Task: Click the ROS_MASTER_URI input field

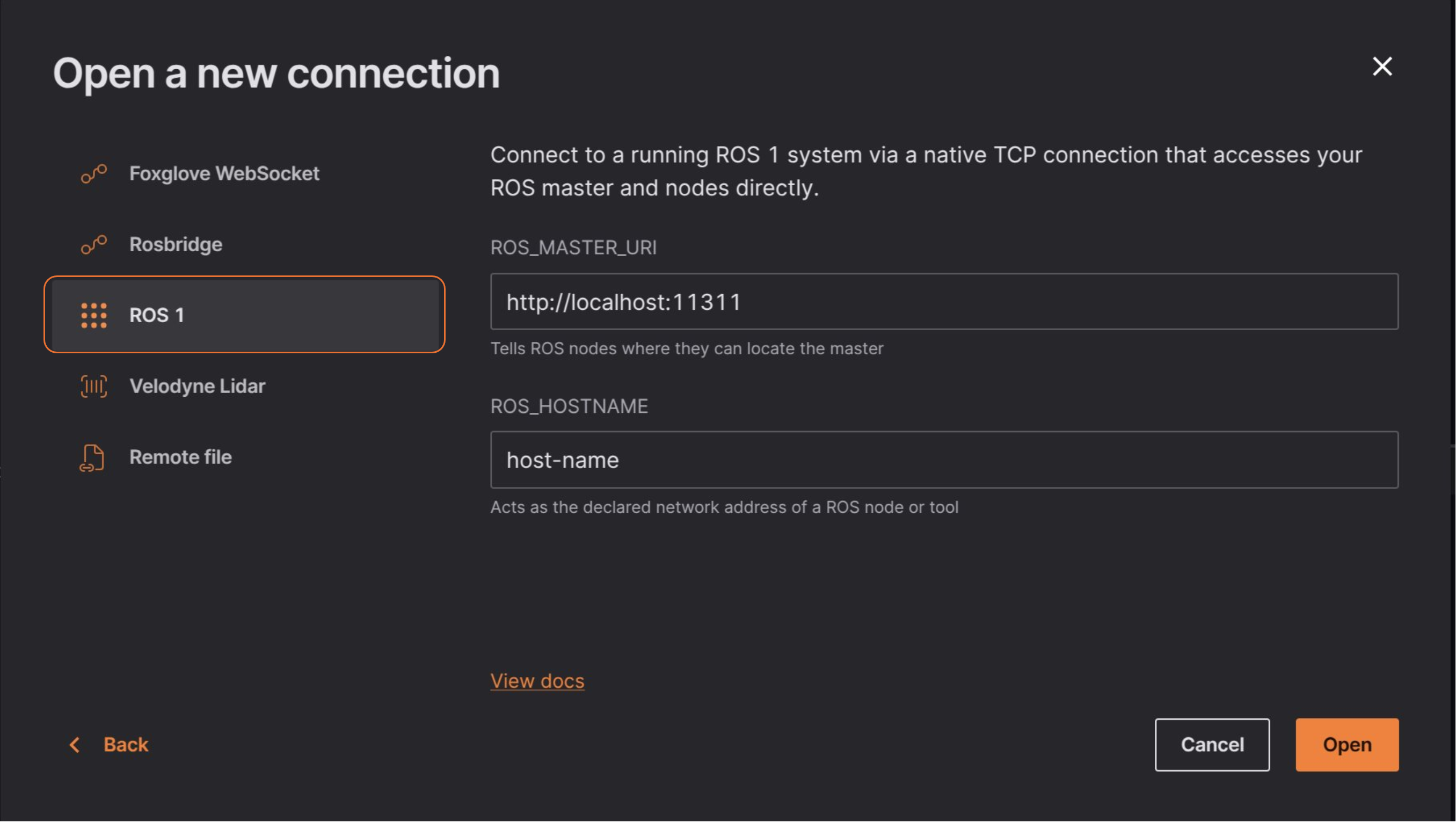Action: pyautogui.click(x=944, y=302)
